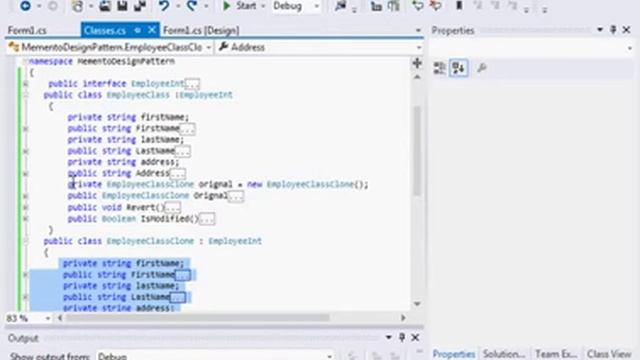
Task: Click the orignal = new EmployeeClassClone() line
Action: pyautogui.click(x=218, y=184)
